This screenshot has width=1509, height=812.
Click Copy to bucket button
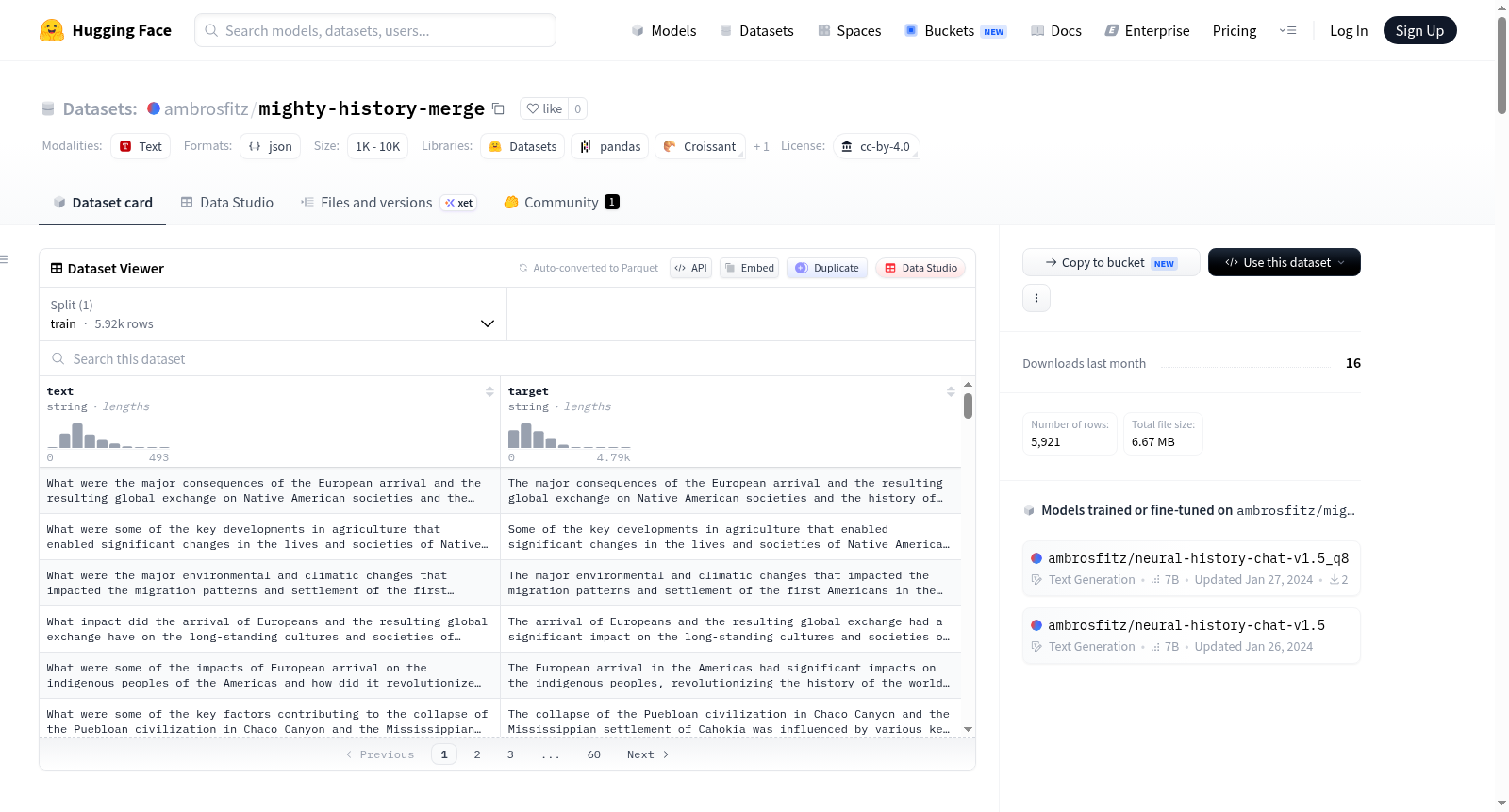[x=1111, y=262]
